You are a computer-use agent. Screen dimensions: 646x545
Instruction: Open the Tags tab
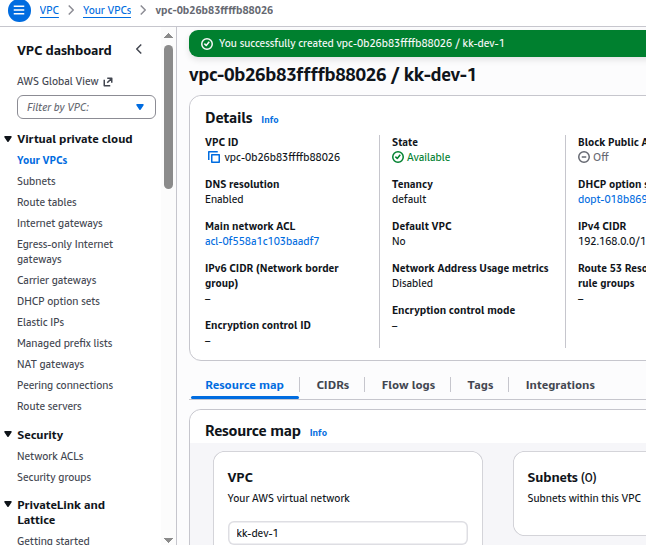pyautogui.click(x=480, y=385)
